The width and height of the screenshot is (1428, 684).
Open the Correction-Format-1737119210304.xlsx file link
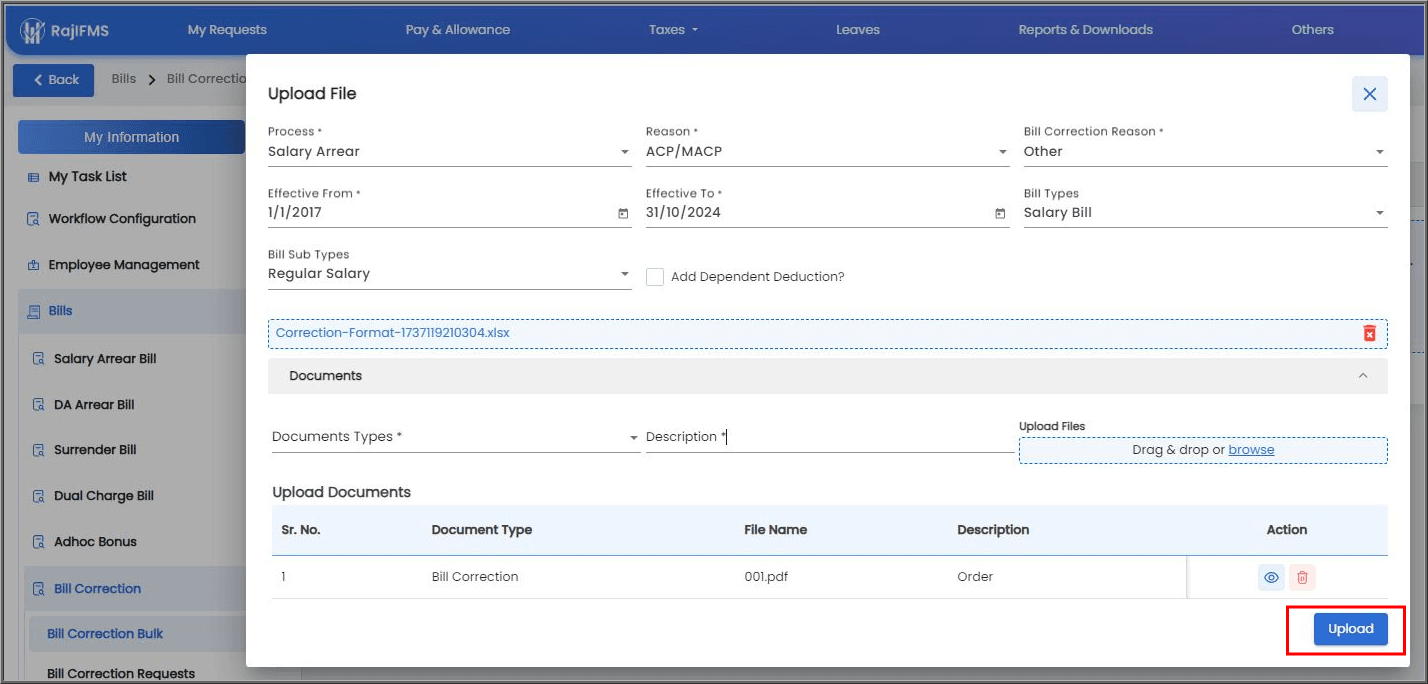393,333
